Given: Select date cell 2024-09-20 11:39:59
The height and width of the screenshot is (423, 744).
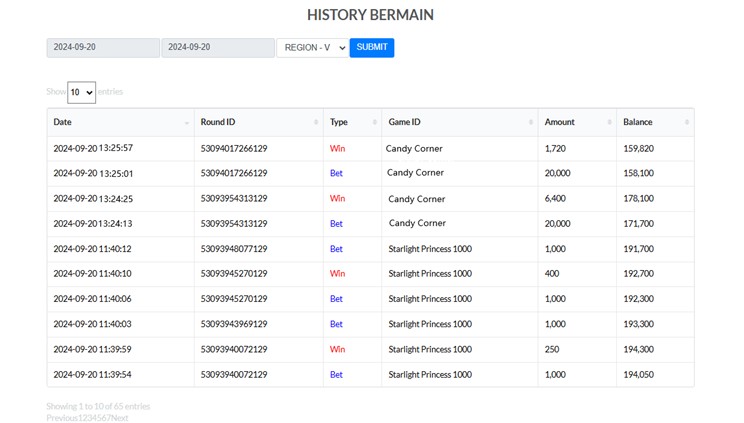Looking at the screenshot, I should pyautogui.click(x=93, y=349).
